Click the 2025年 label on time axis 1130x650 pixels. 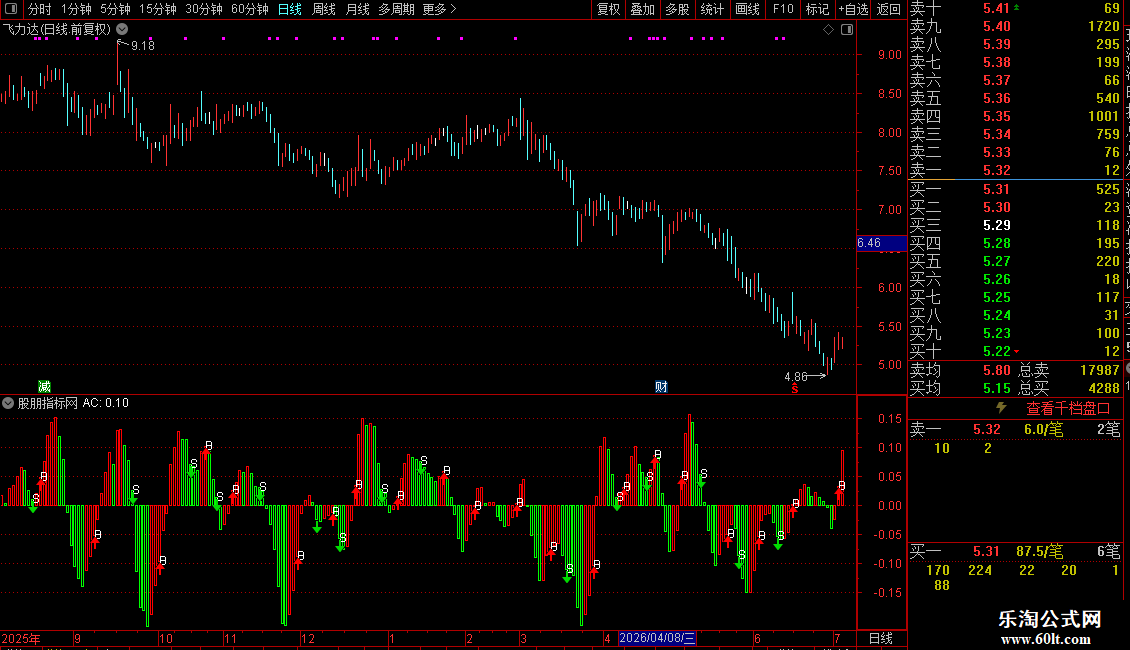coord(21,638)
